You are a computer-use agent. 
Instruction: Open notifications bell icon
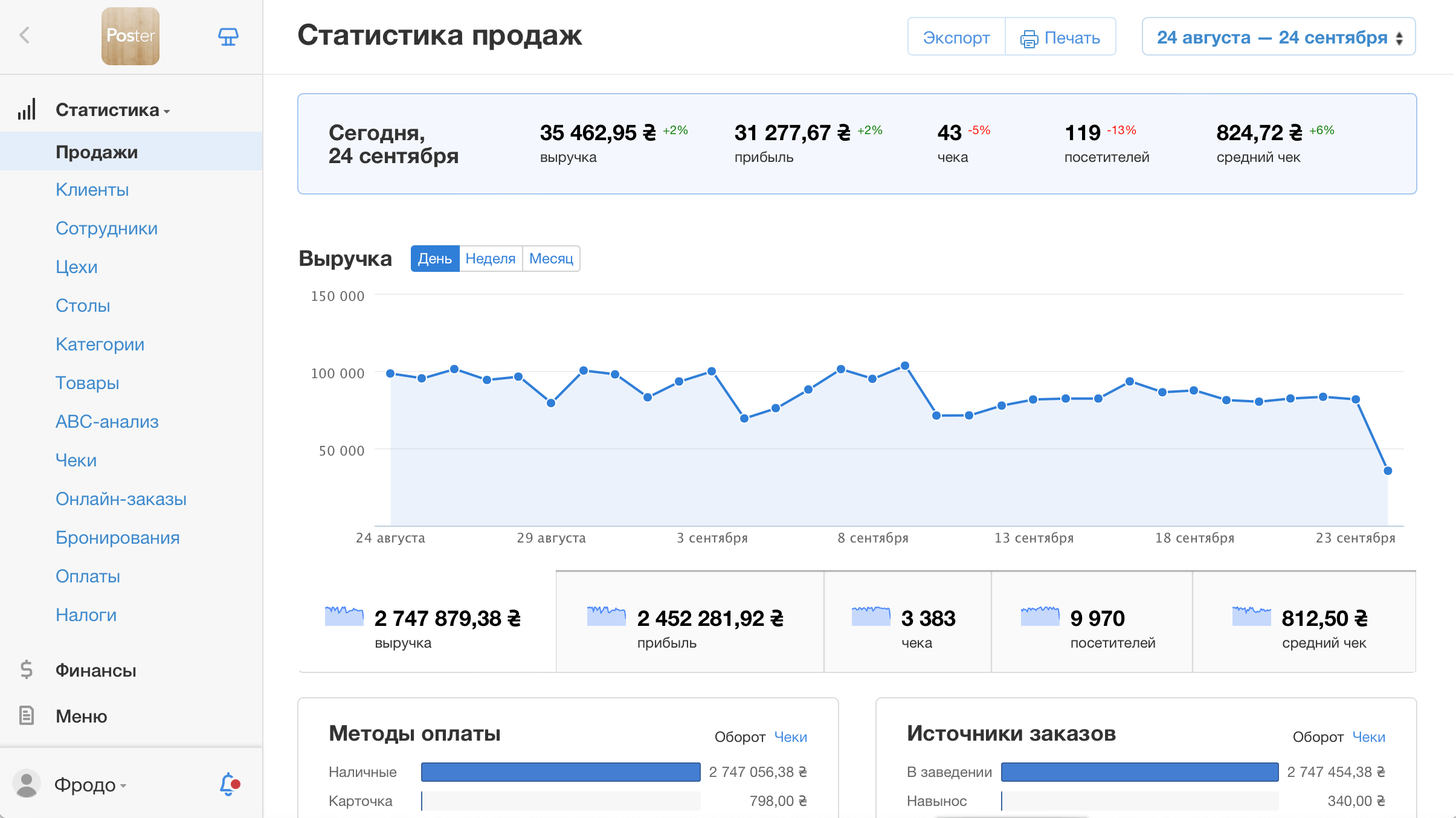(228, 784)
